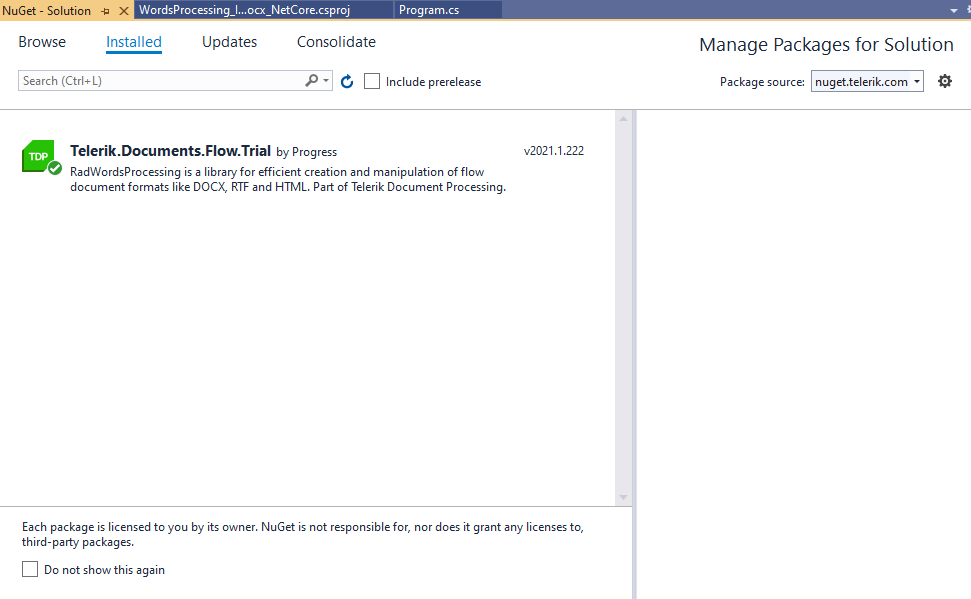Enable Include prerelease checkbox
This screenshot has width=971, height=599.
coord(372,82)
